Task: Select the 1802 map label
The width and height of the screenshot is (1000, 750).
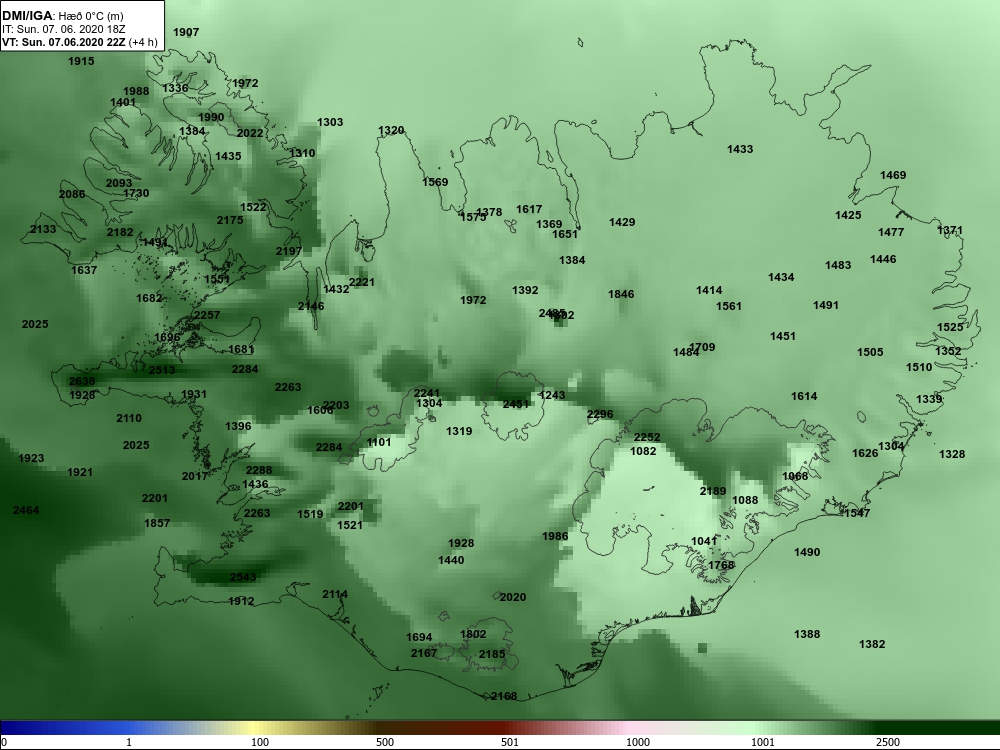Action: [473, 635]
